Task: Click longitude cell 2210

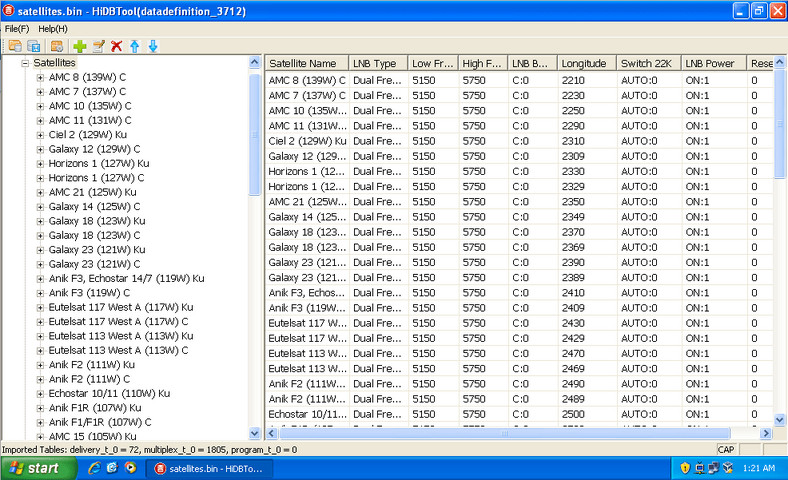Action: [x=573, y=80]
